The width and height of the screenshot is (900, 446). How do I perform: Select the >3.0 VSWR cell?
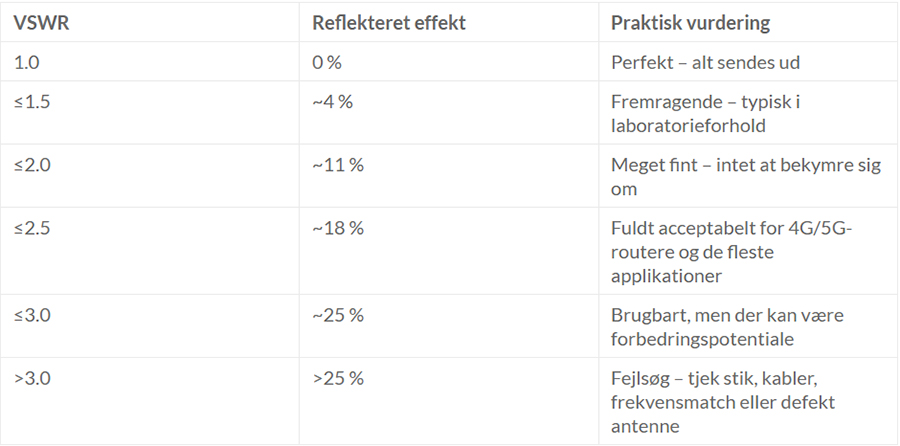pyautogui.click(x=30, y=378)
